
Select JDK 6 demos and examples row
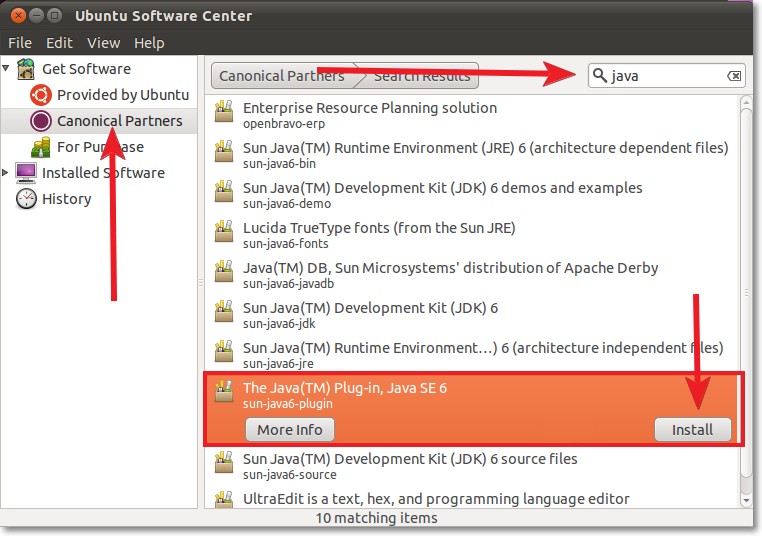click(472, 195)
